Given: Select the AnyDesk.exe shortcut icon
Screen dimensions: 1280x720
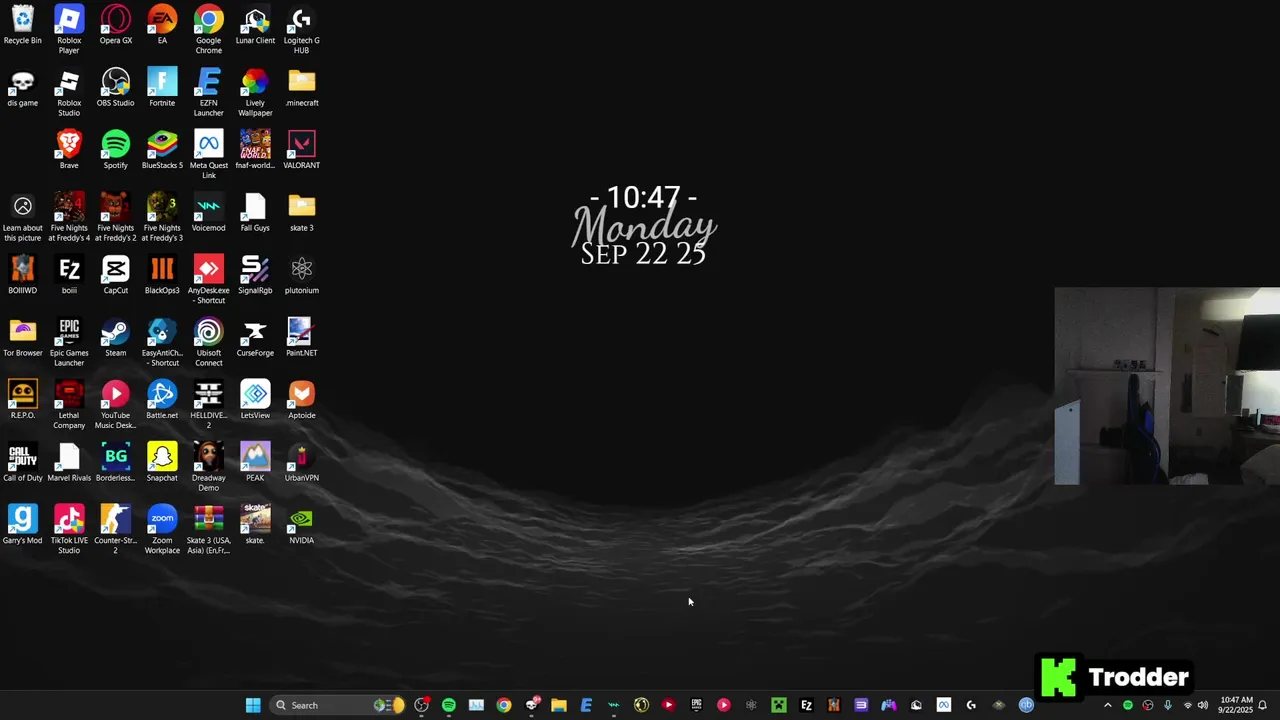Looking at the screenshot, I should [x=208, y=280].
